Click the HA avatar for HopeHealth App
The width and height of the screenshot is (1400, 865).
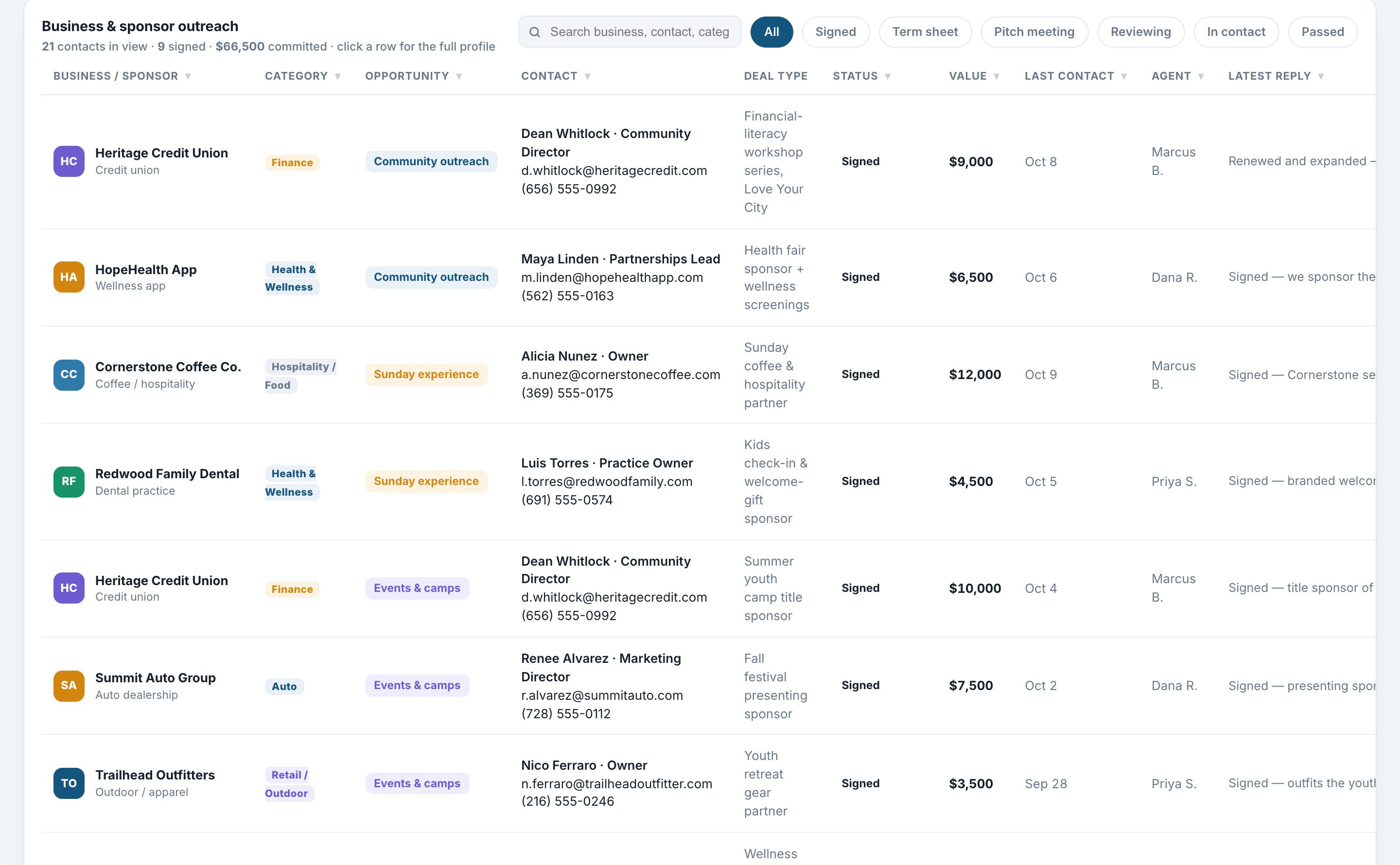pyautogui.click(x=69, y=277)
